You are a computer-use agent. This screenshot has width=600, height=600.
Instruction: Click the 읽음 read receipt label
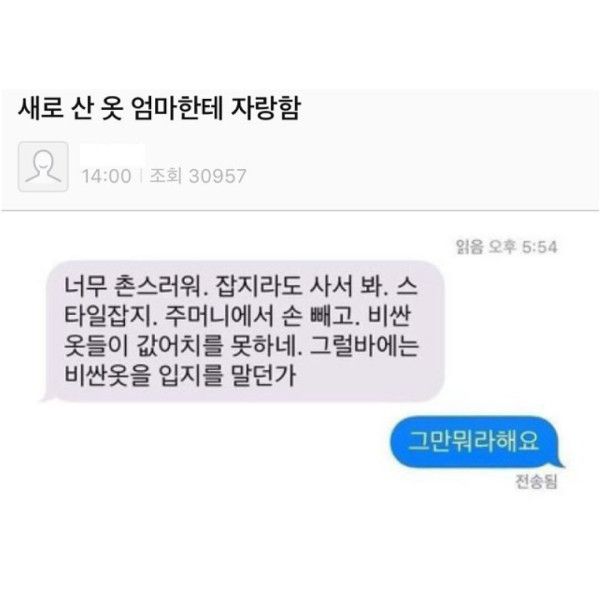click(x=470, y=247)
